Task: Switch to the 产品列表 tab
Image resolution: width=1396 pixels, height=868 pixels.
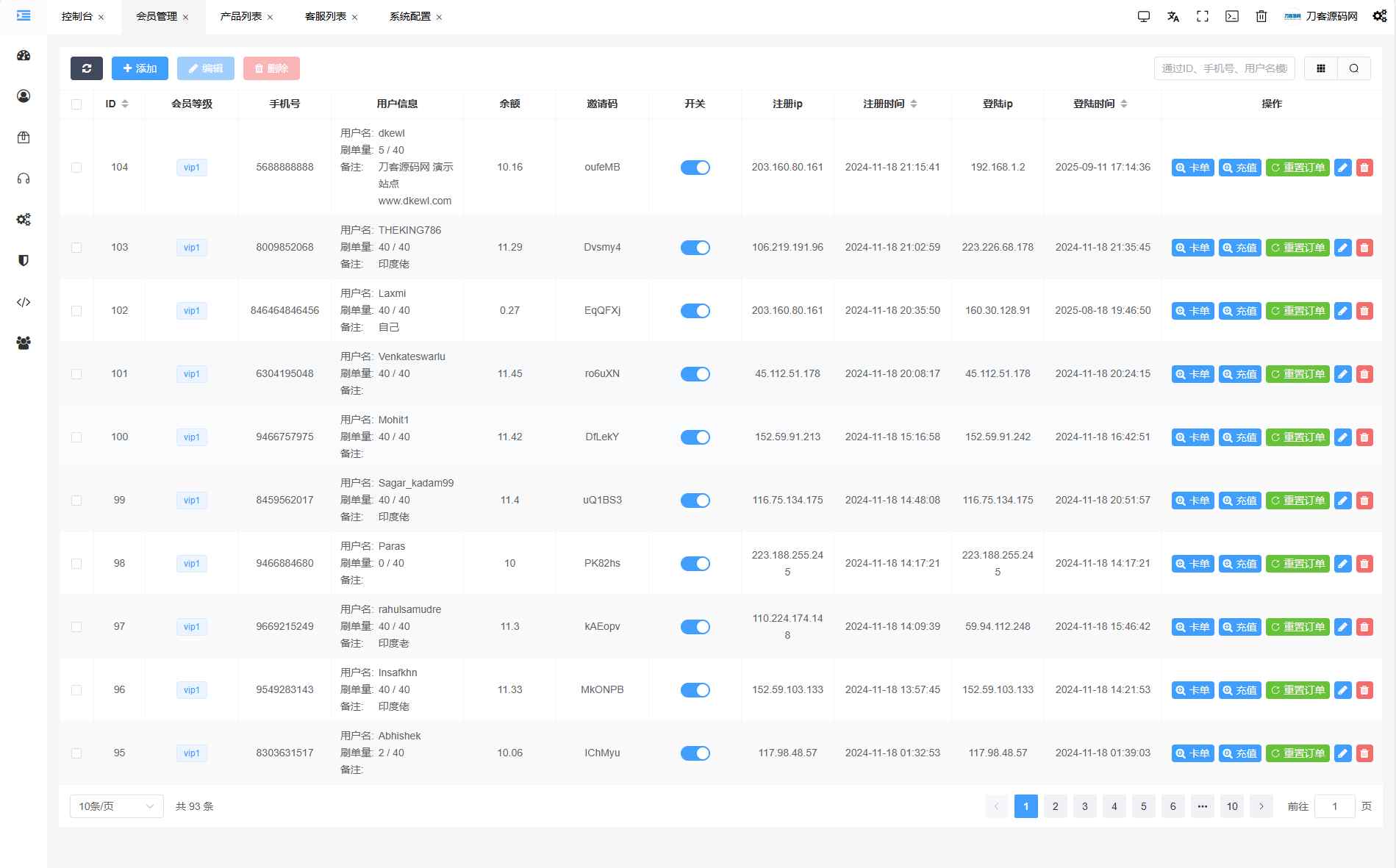Action: click(240, 15)
